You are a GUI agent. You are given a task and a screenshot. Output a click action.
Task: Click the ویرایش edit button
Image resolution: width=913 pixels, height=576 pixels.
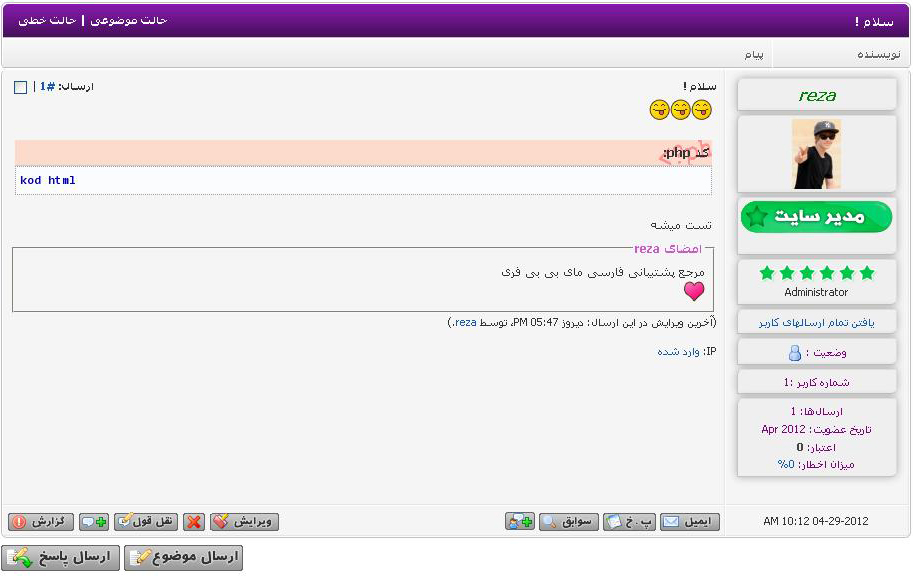point(245,521)
